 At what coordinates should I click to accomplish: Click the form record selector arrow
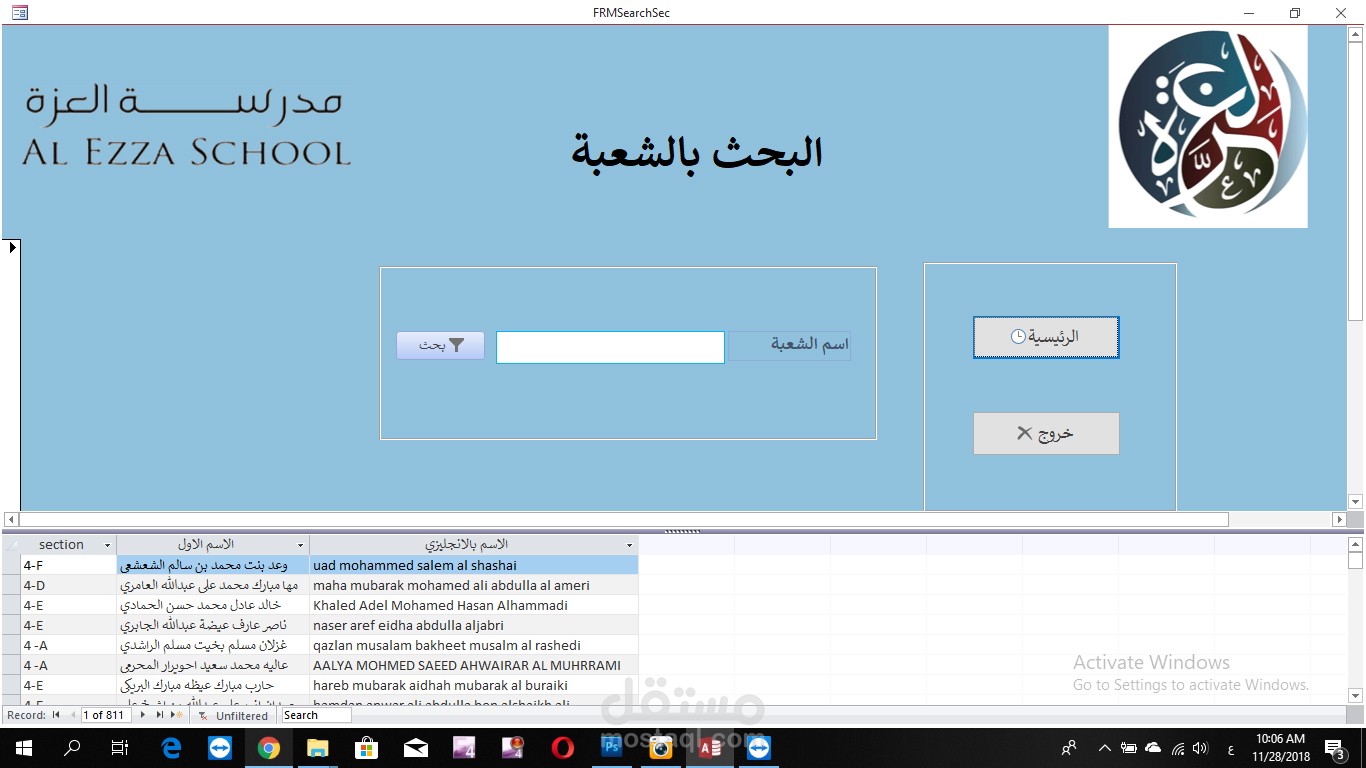click(13, 247)
